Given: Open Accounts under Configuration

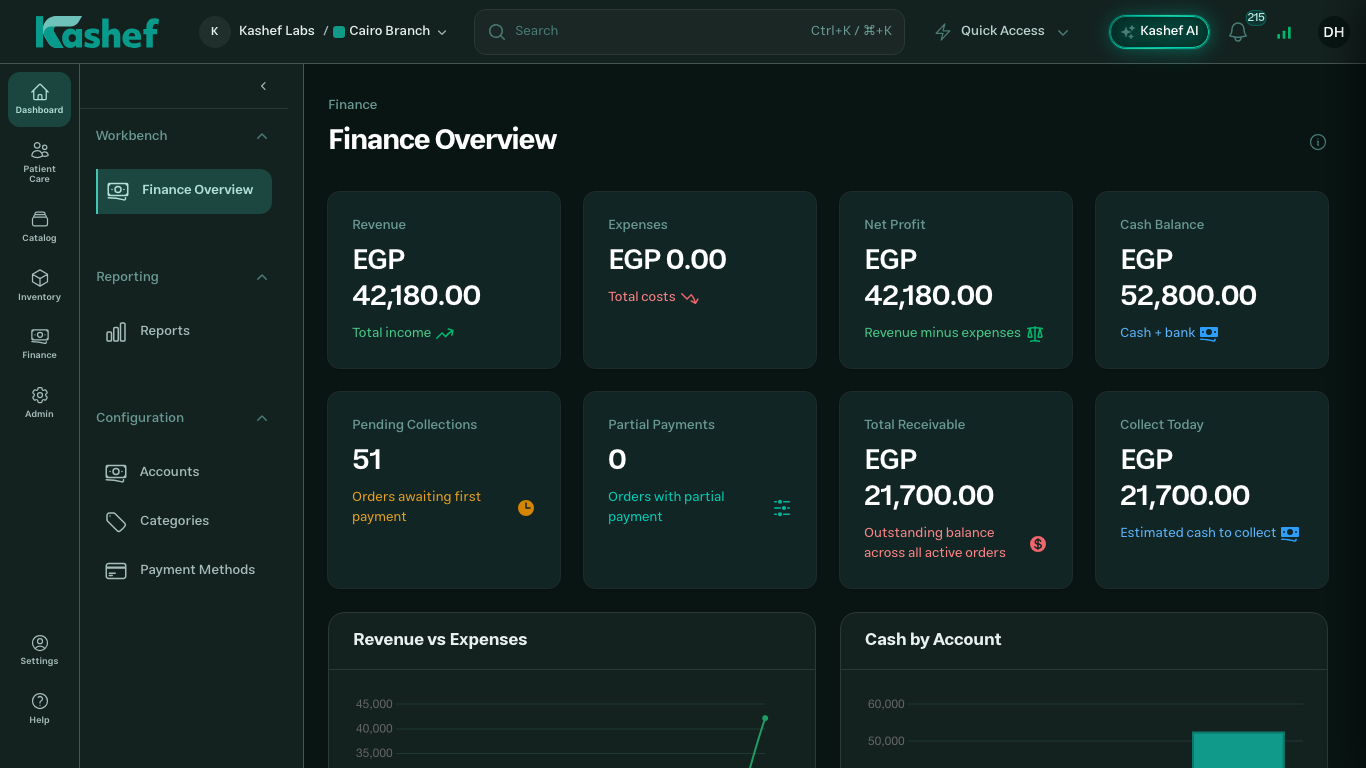Looking at the screenshot, I should point(184,472).
